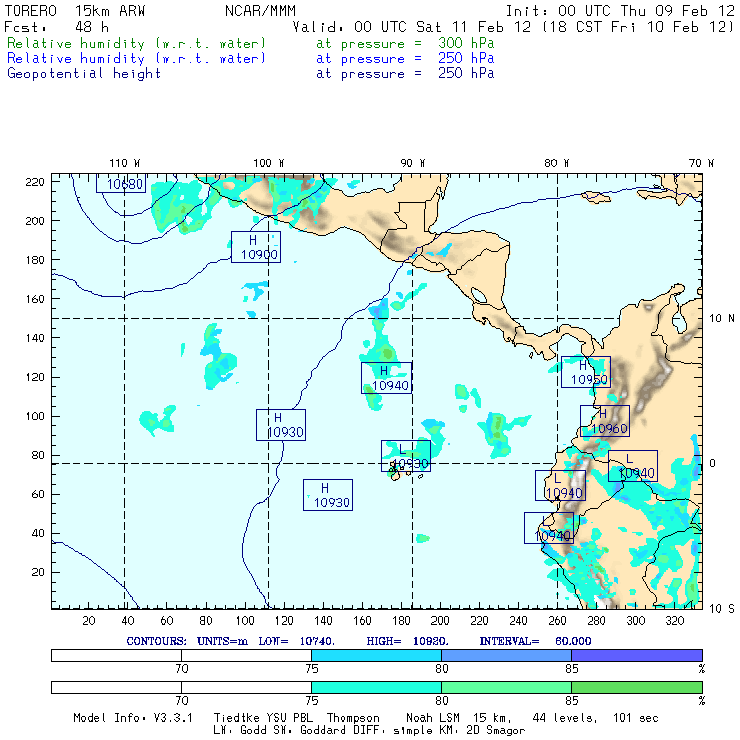Click the NCAR/MMM header text

pos(257,11)
